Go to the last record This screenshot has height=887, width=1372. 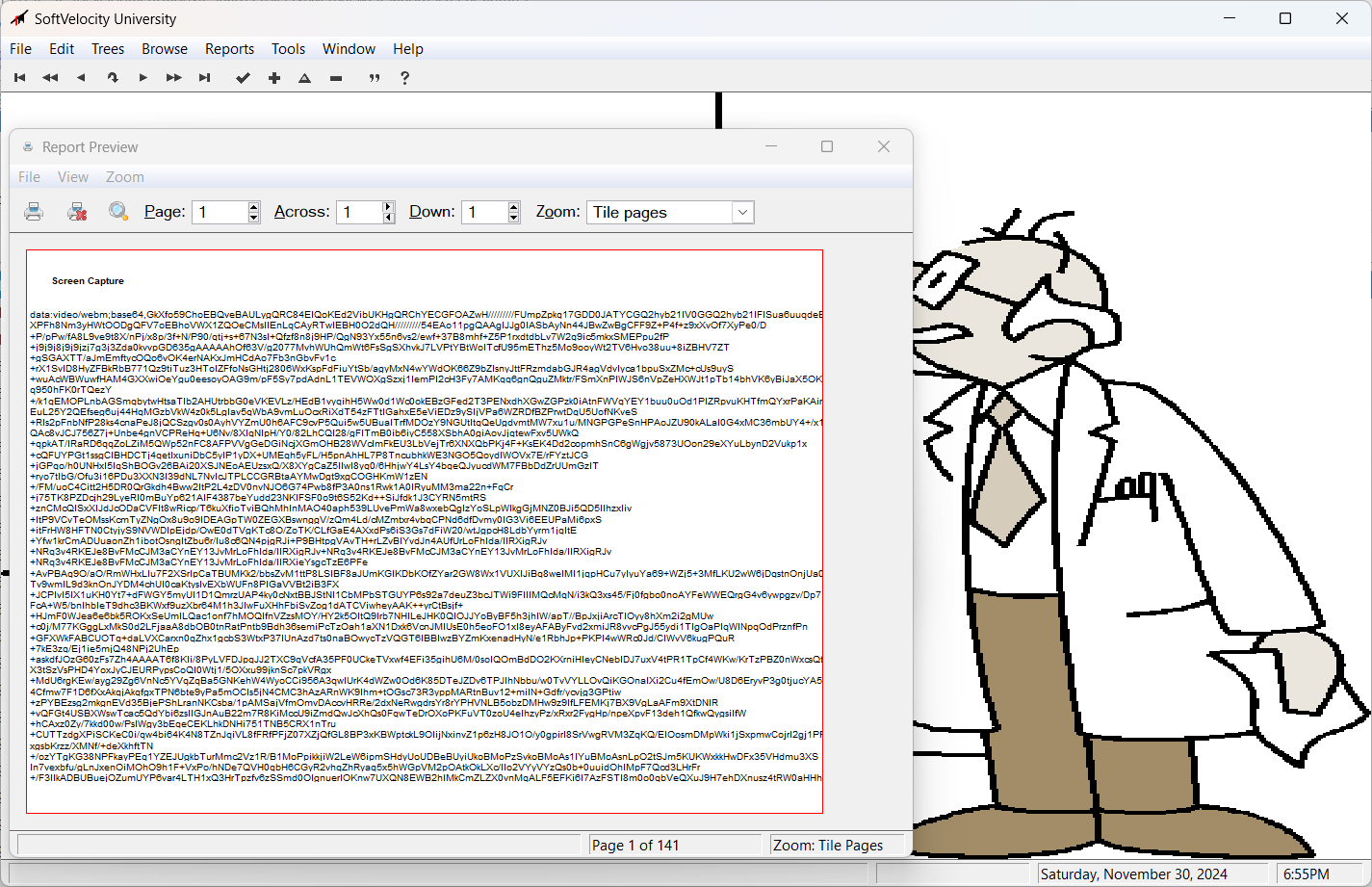pyautogui.click(x=204, y=78)
